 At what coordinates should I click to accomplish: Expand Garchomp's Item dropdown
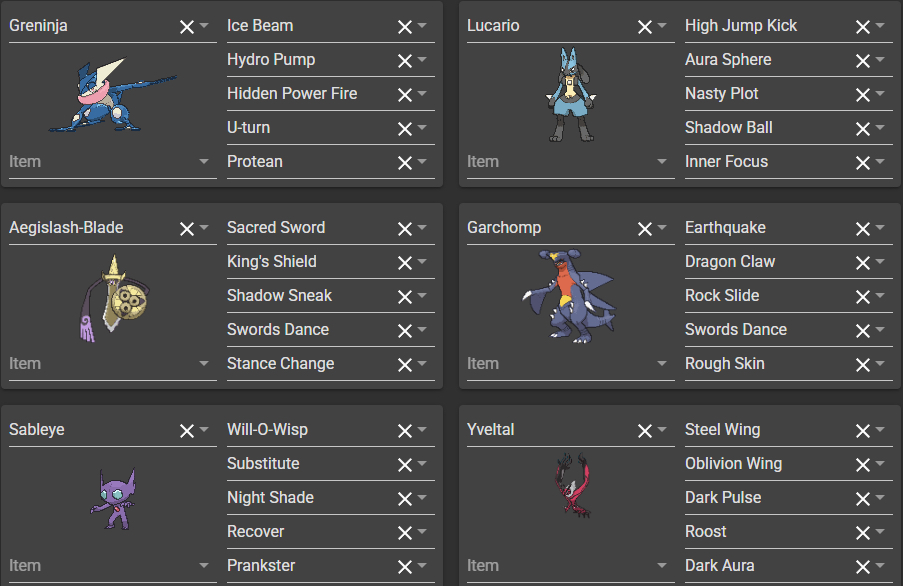point(662,364)
